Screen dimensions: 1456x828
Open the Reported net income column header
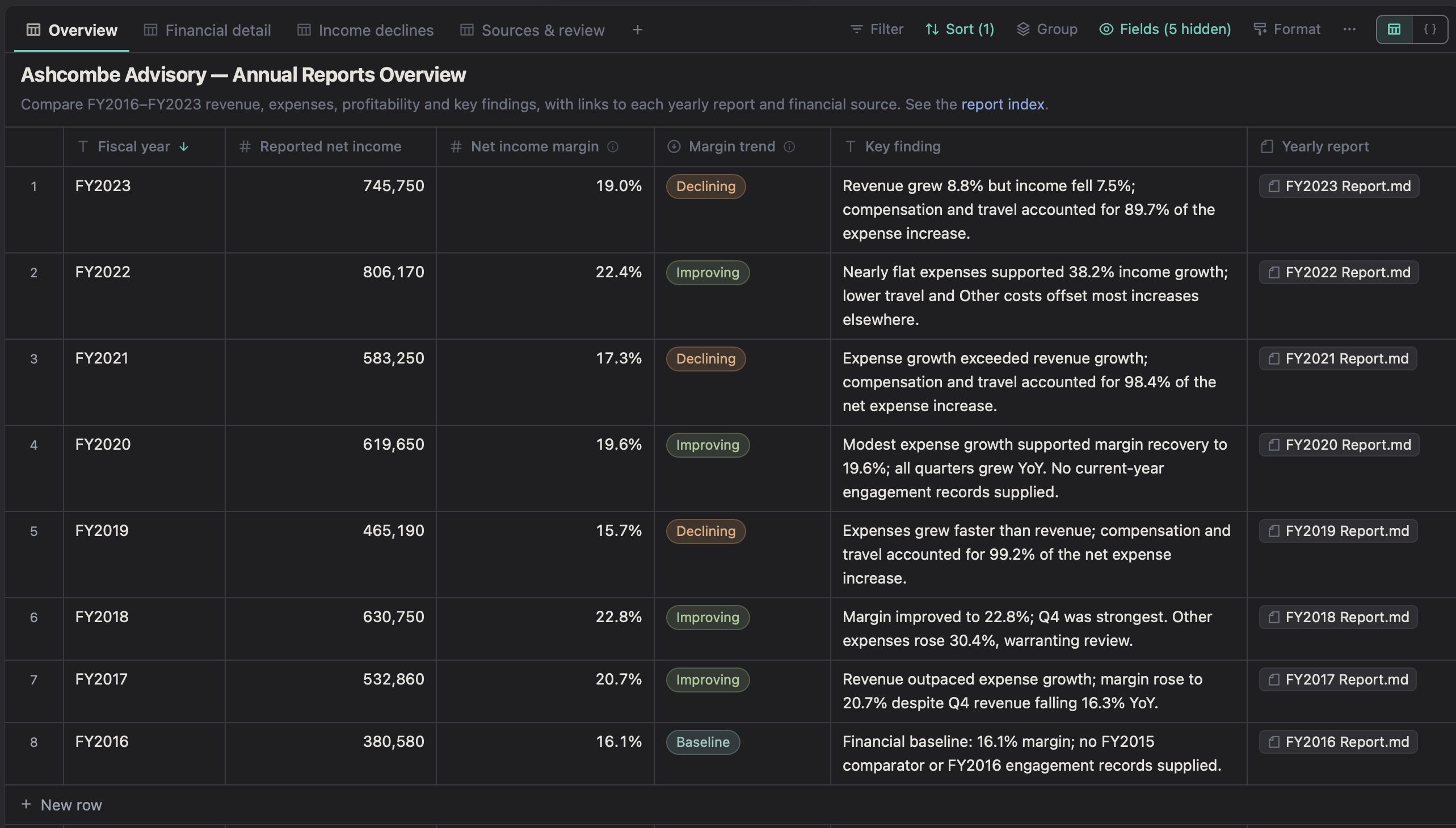tap(331, 147)
